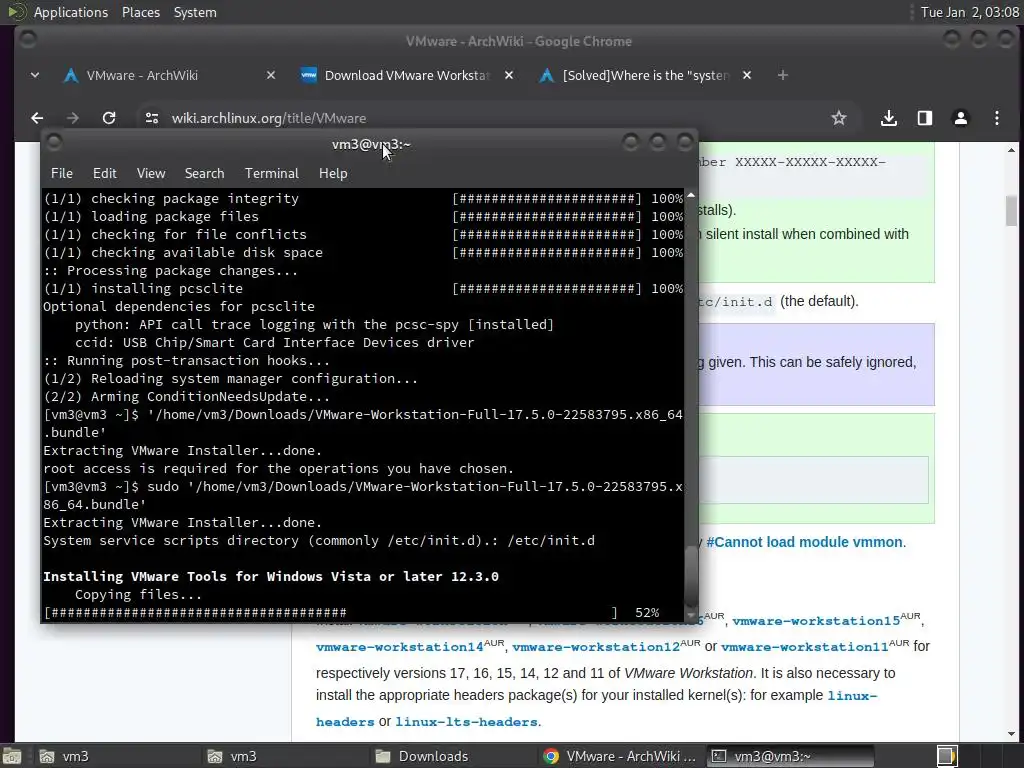Click Chrome page scrollbar down arrow
1024x768 pixels.
pyautogui.click(x=1011, y=735)
